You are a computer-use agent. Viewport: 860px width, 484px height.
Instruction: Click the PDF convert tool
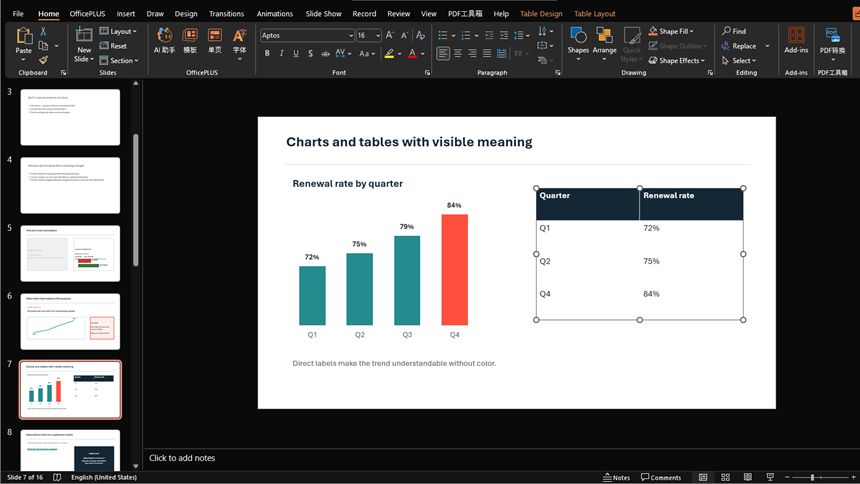click(833, 44)
